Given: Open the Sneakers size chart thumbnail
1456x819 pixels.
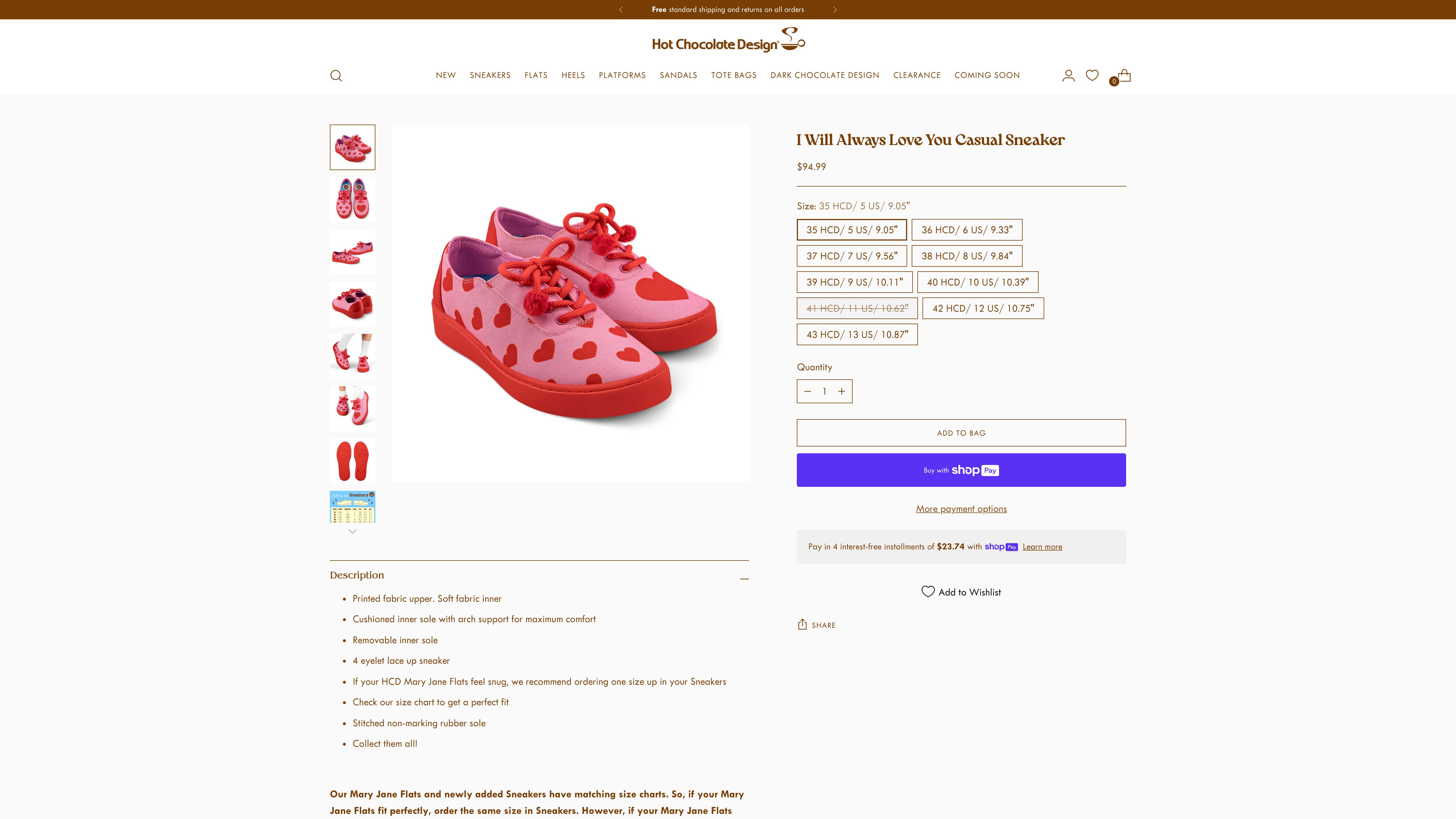Looking at the screenshot, I should pos(352,506).
